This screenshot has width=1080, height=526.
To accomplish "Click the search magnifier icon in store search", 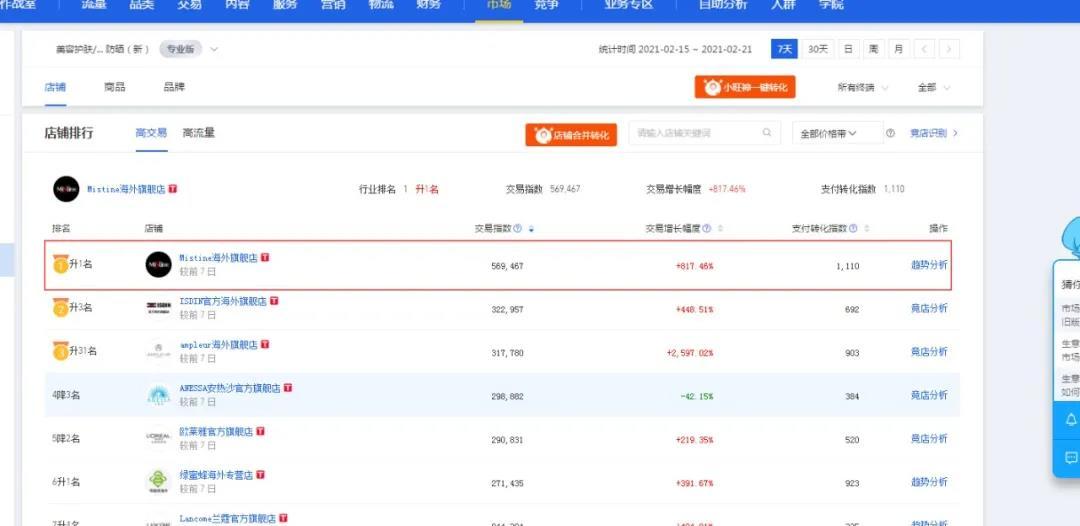I will (x=767, y=133).
